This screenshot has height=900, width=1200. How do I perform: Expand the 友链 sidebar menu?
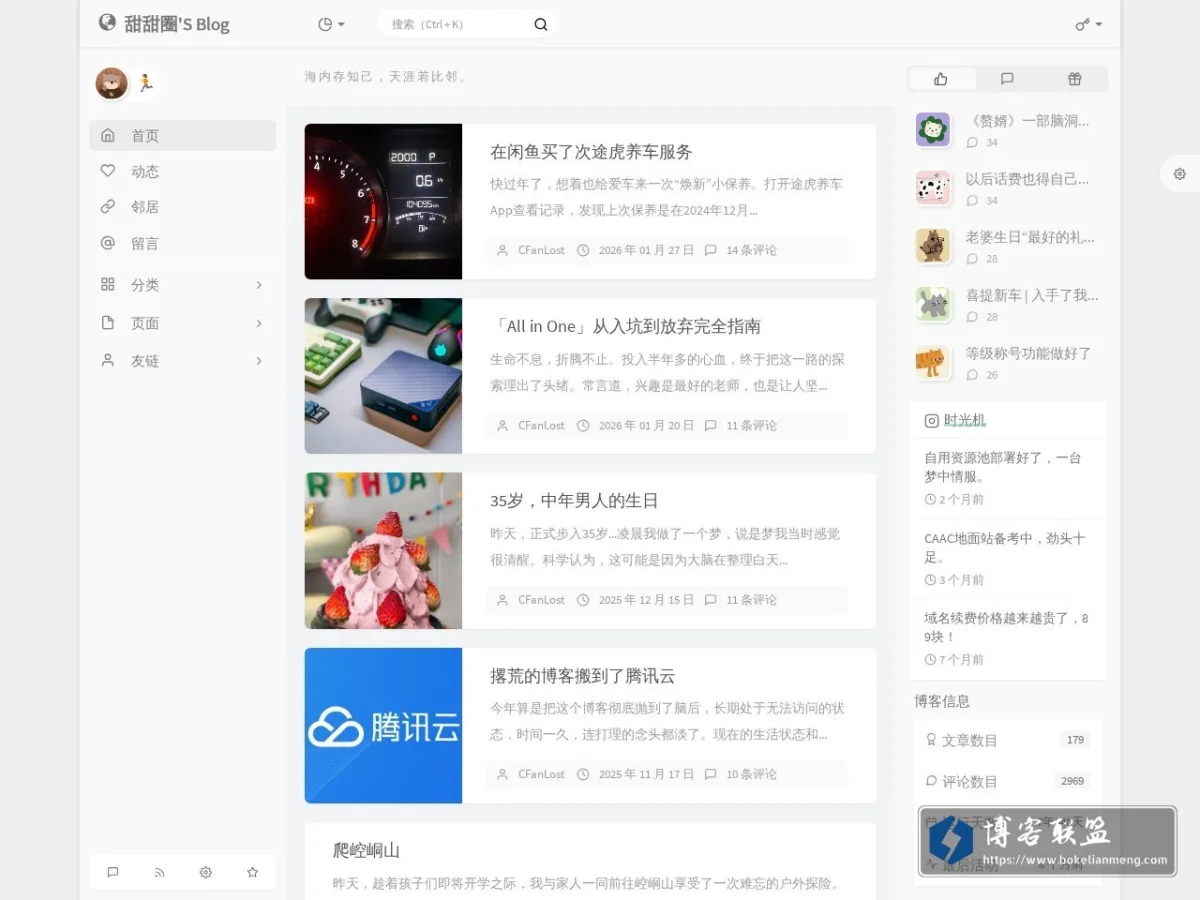pos(182,361)
